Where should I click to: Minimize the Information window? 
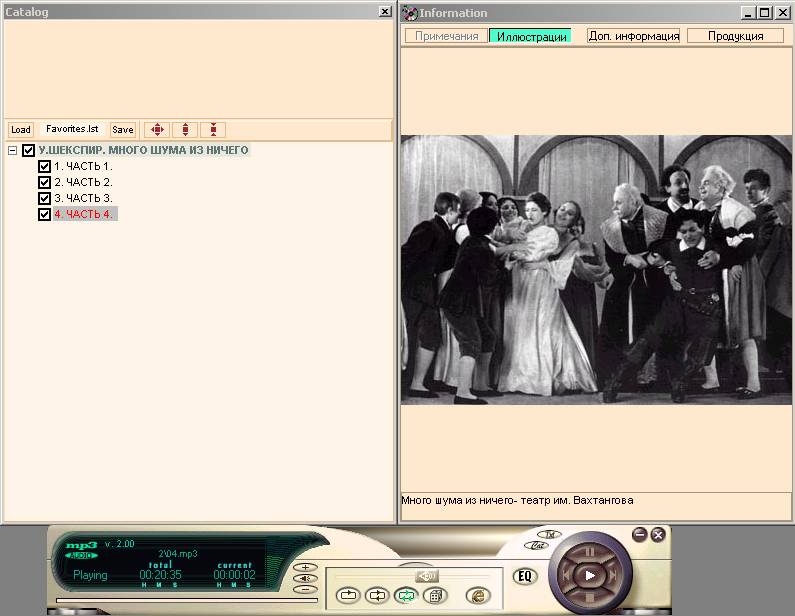[x=748, y=13]
